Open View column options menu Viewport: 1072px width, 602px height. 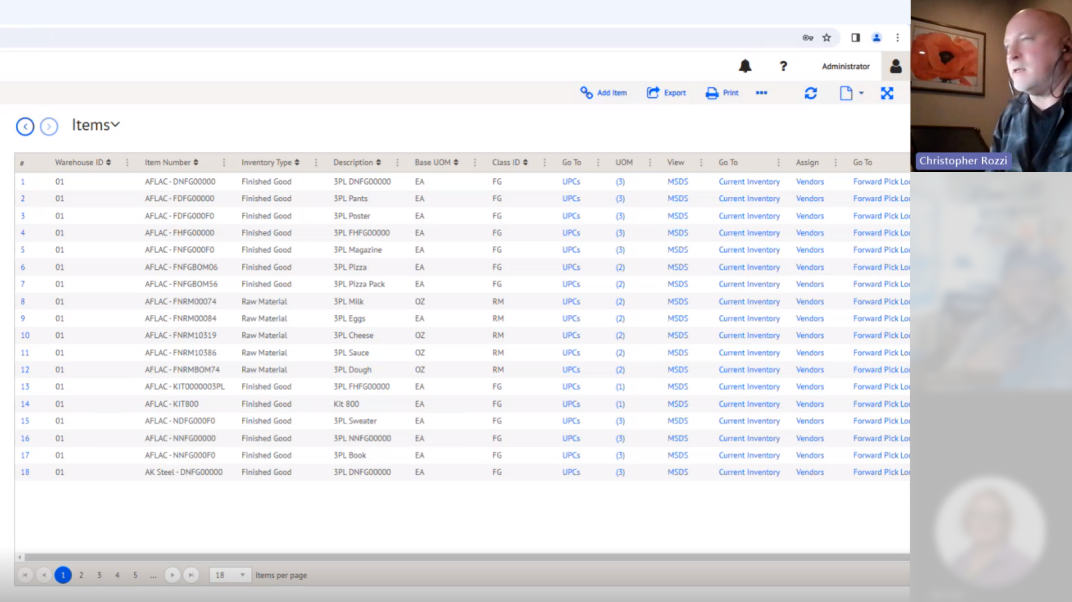[701, 163]
